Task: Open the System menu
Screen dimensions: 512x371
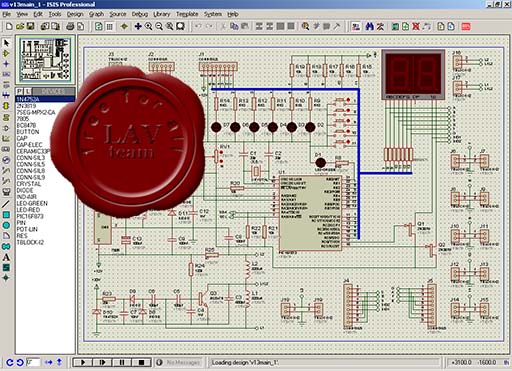Action: tap(213, 14)
